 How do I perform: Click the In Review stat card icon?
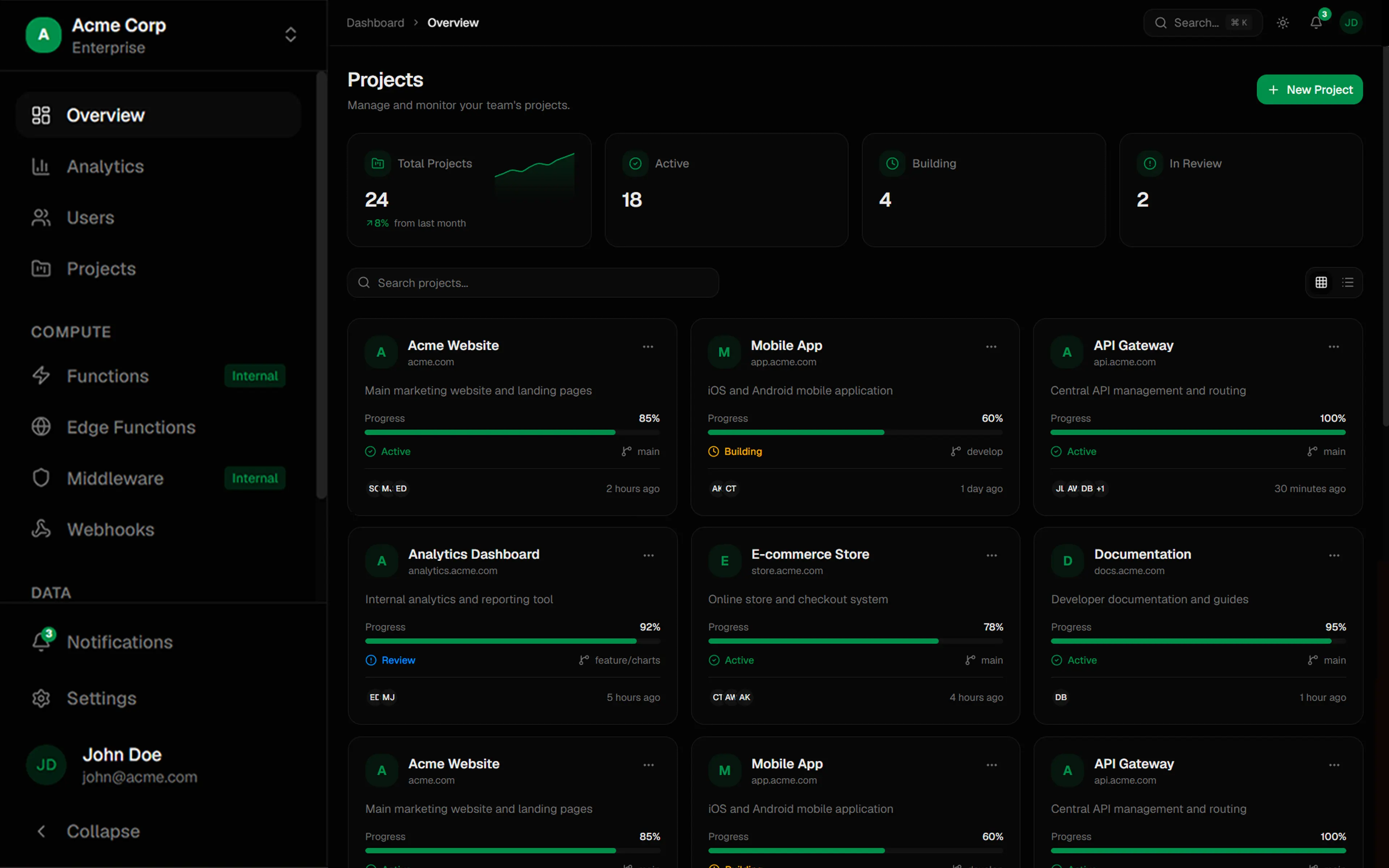[x=1150, y=163]
